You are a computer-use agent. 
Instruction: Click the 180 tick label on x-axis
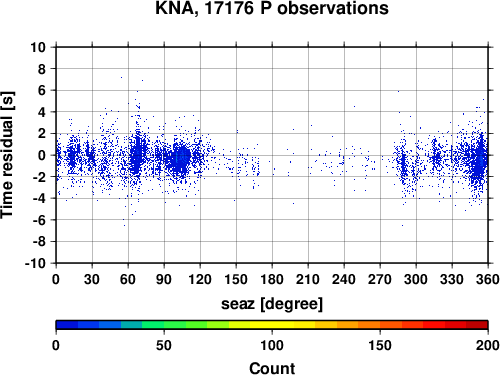click(272, 279)
